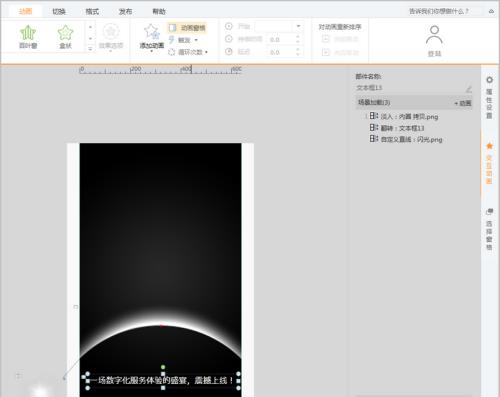Viewport: 500px width, 397px height.
Task: Toggle the 动画窗格 animation pane button
Action: pos(187,28)
